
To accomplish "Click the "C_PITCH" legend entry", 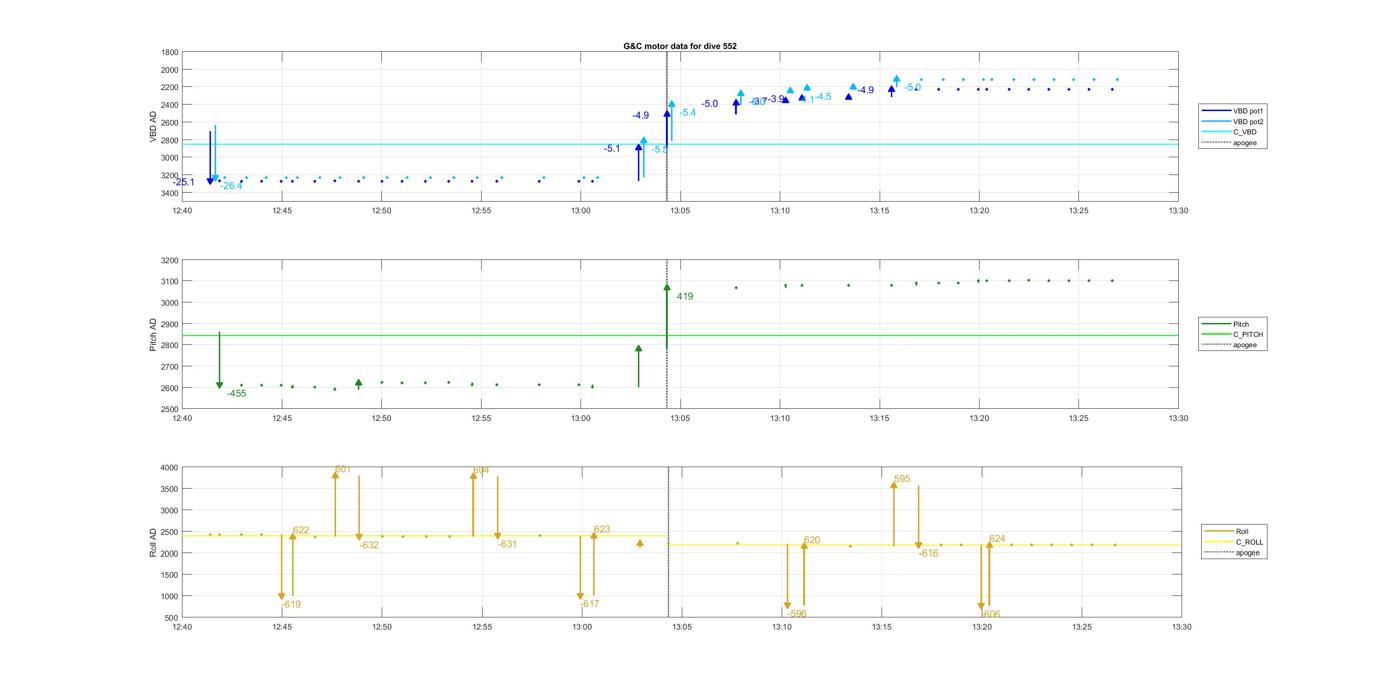I will click(x=1233, y=334).
